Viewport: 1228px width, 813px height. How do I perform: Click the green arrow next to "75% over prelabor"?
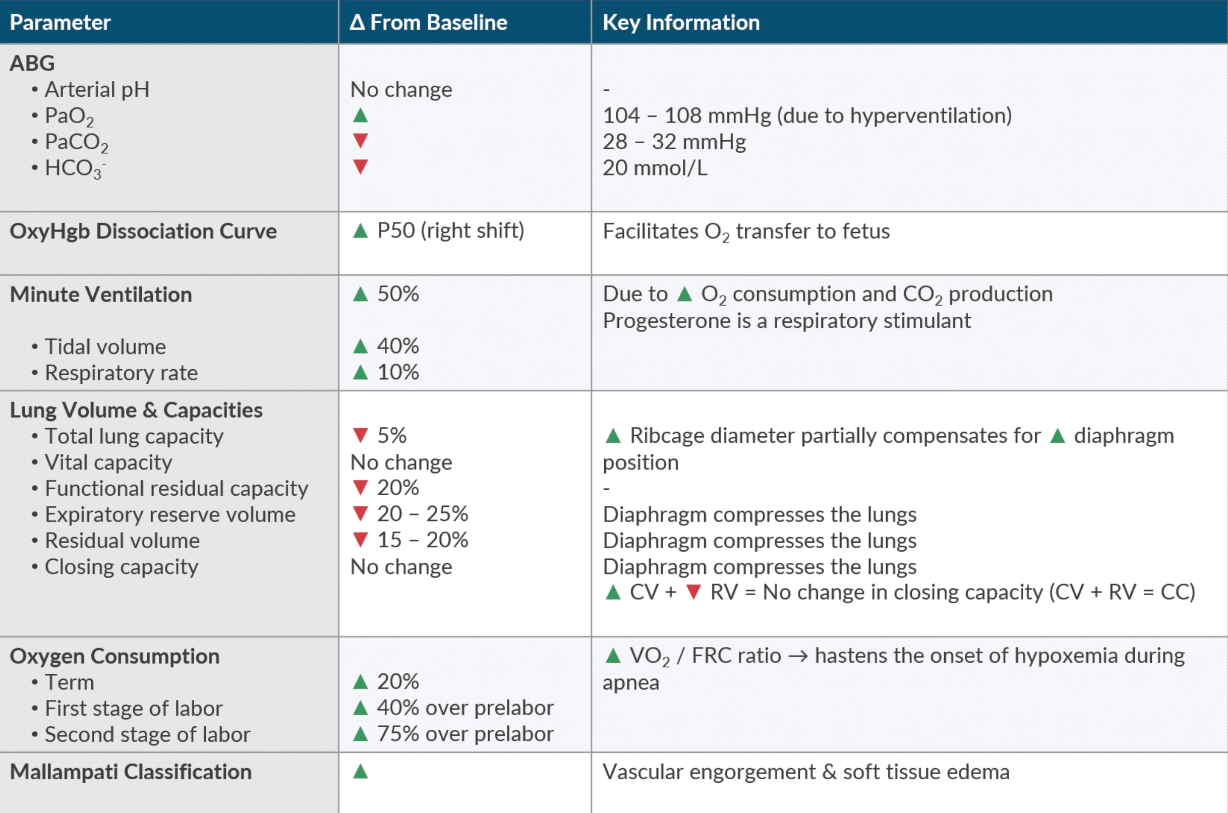tap(361, 734)
